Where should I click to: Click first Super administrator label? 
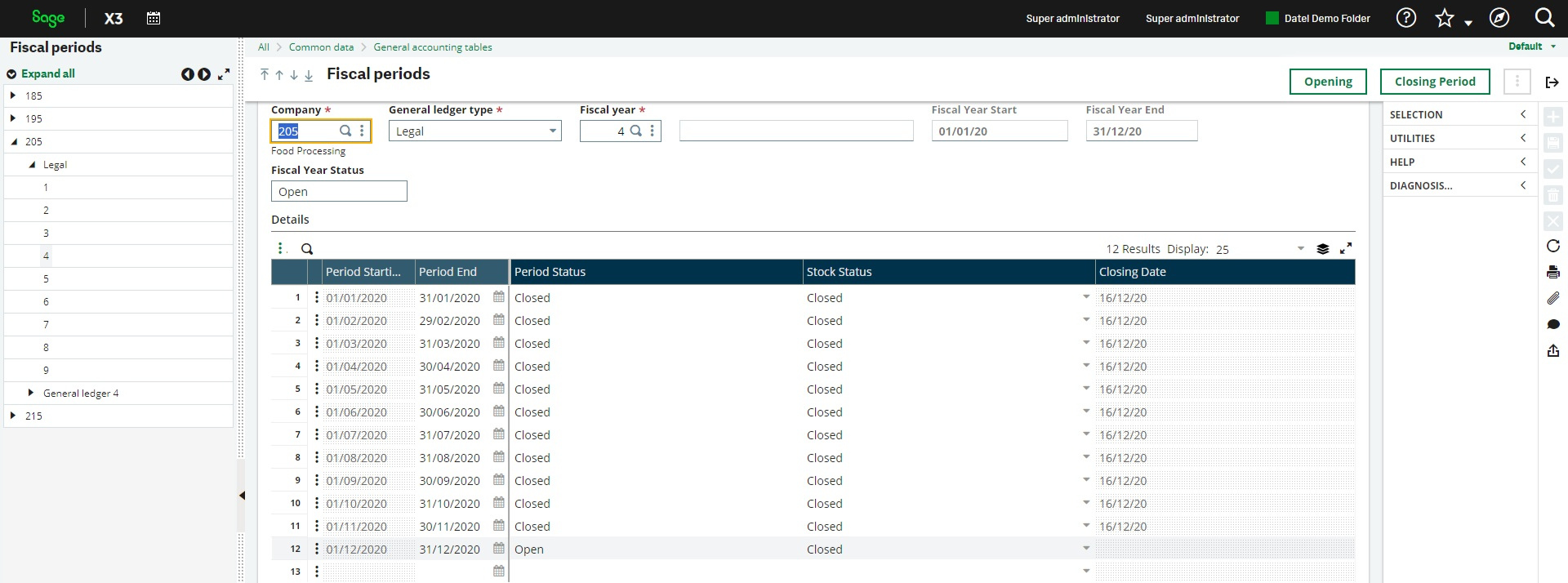click(x=1072, y=18)
